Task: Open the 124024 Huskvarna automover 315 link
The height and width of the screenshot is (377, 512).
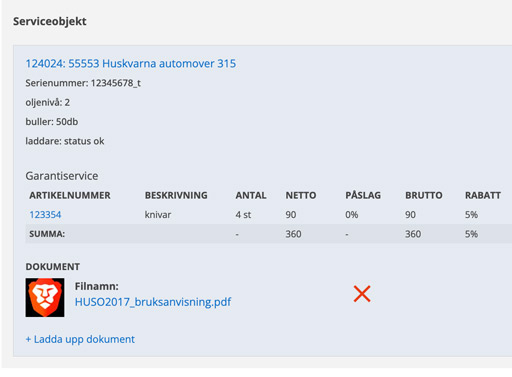Action: (x=131, y=63)
